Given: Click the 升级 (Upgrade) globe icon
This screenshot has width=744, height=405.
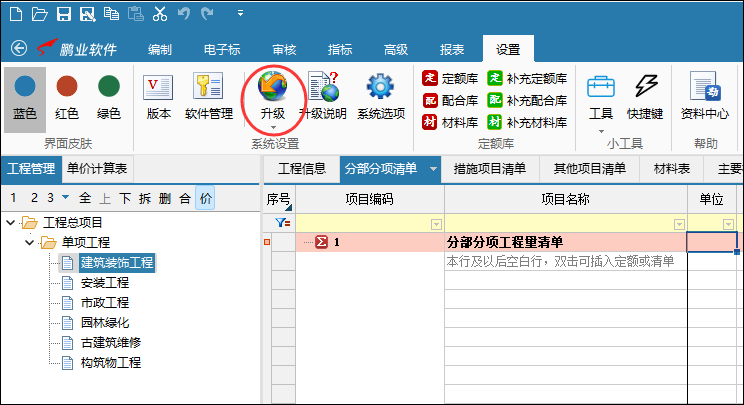Looking at the screenshot, I should [273, 88].
